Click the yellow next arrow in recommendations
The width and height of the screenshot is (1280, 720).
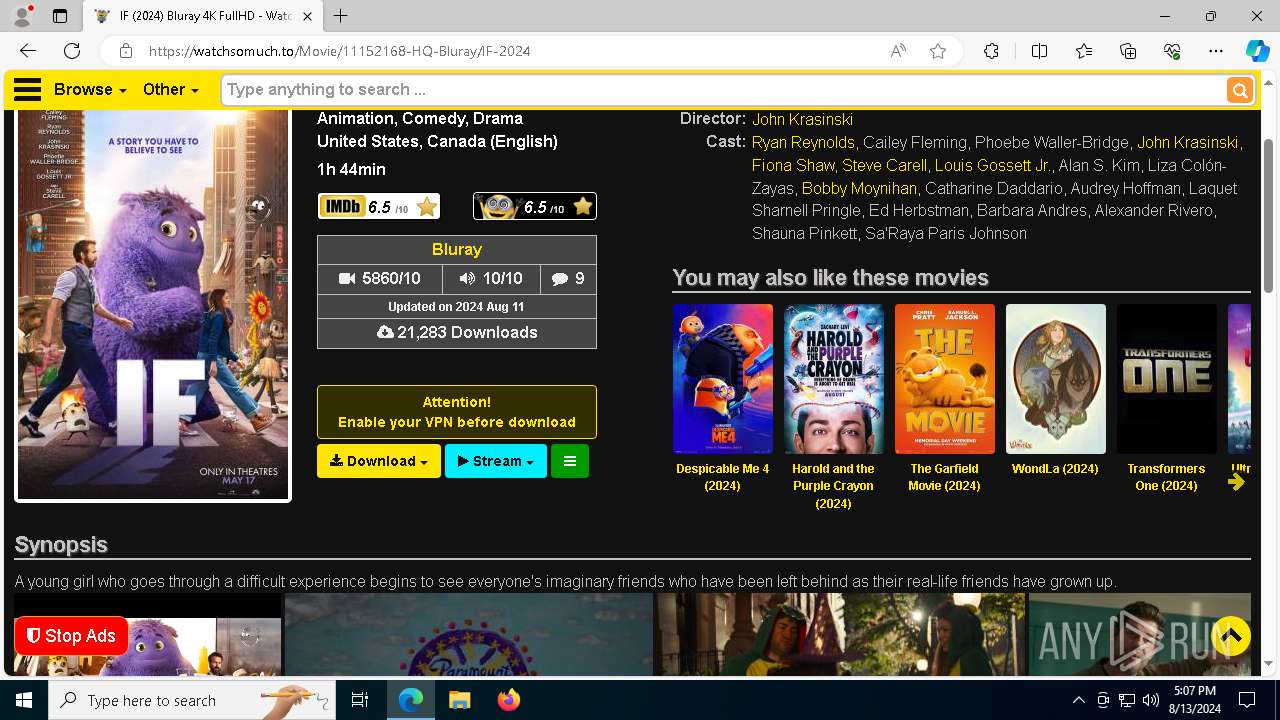tap(1237, 482)
